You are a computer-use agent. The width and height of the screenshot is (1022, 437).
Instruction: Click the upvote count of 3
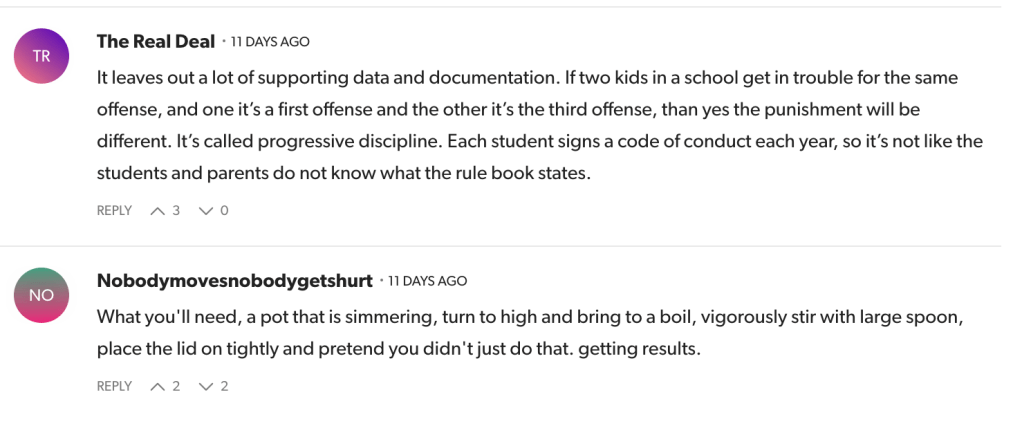pyautogui.click(x=176, y=211)
